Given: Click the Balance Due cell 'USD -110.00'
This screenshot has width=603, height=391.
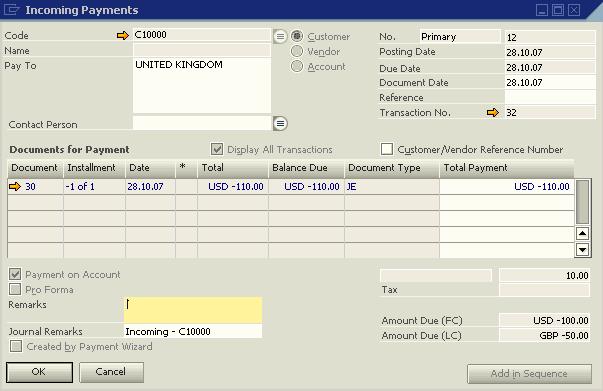Looking at the screenshot, I should (x=306, y=186).
